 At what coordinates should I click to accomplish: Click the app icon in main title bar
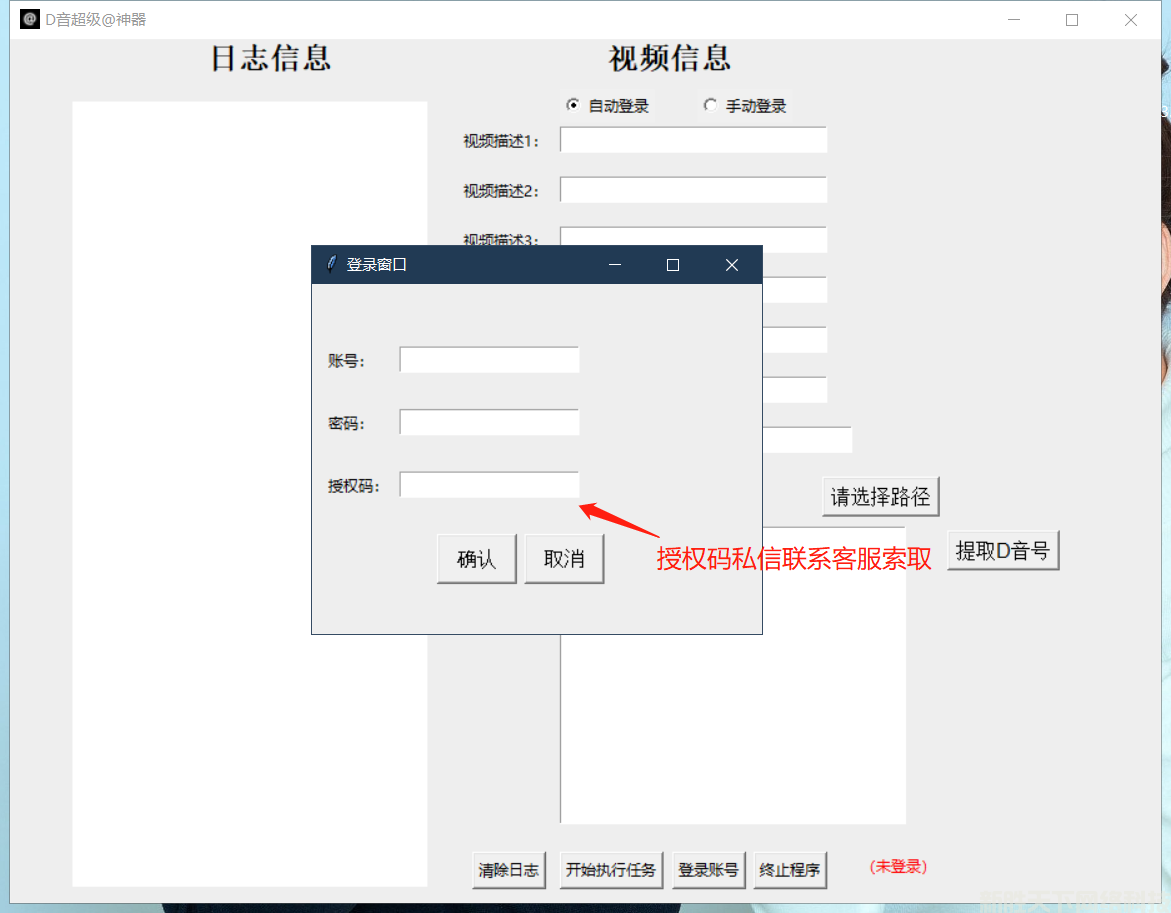tap(30, 19)
